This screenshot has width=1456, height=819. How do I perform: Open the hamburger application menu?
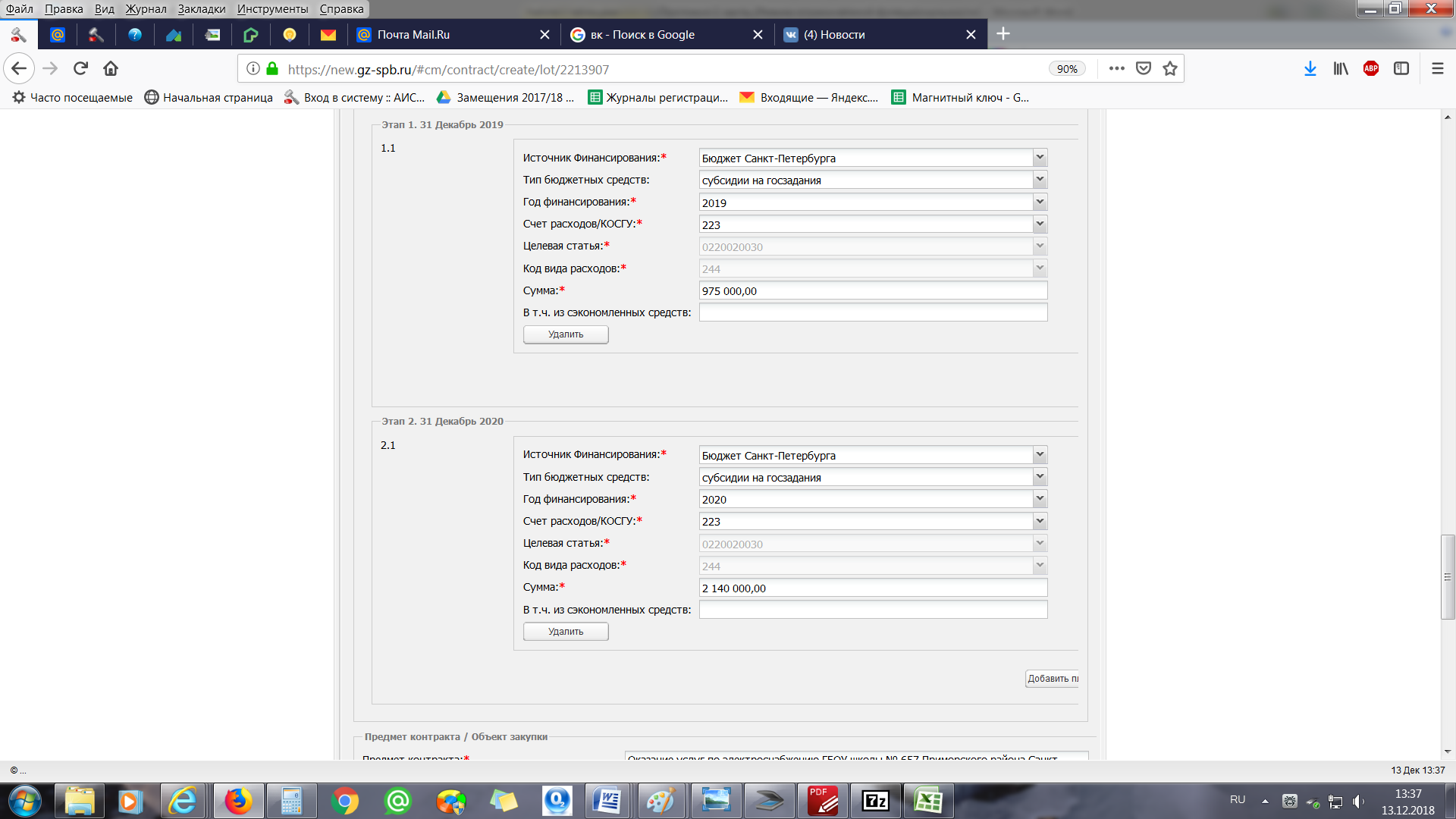tap(1437, 68)
